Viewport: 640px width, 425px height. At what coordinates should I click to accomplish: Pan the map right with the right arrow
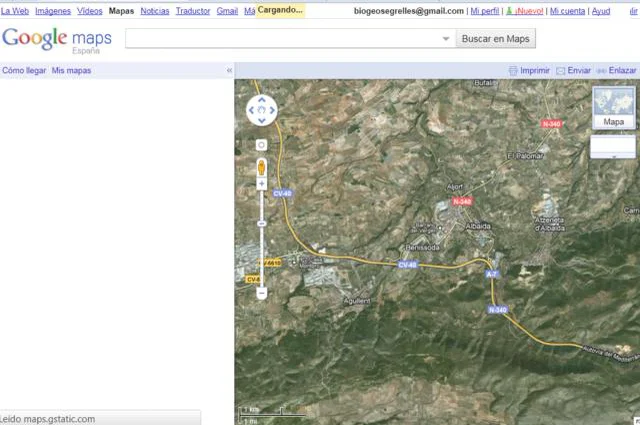[272, 110]
